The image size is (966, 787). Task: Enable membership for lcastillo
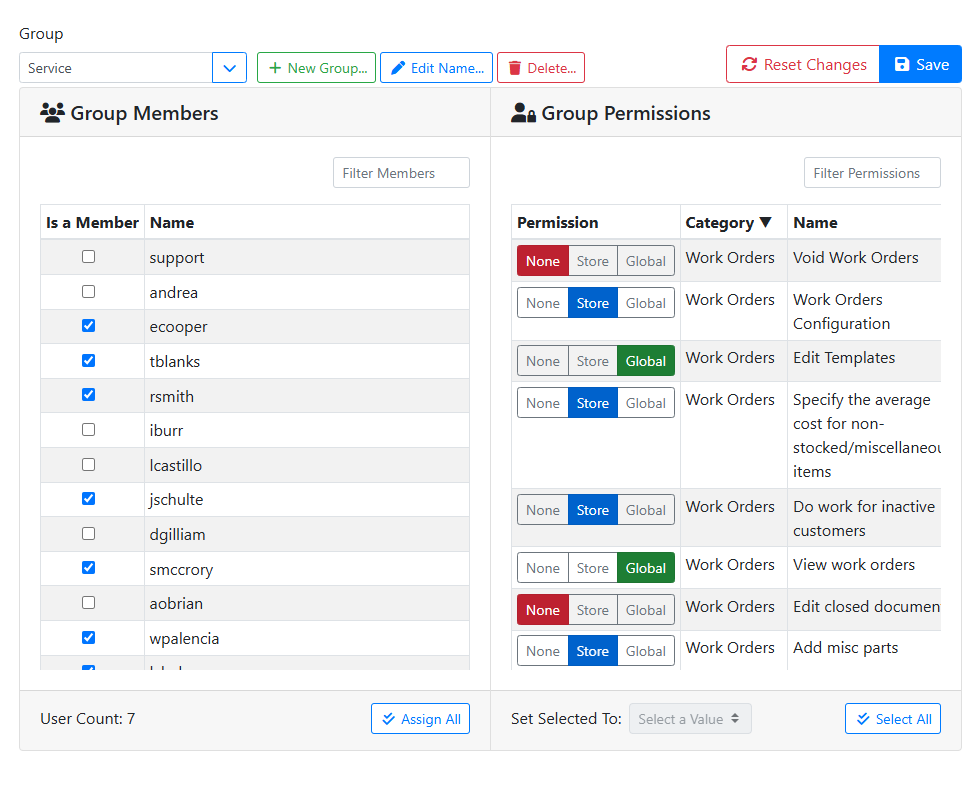click(x=89, y=465)
